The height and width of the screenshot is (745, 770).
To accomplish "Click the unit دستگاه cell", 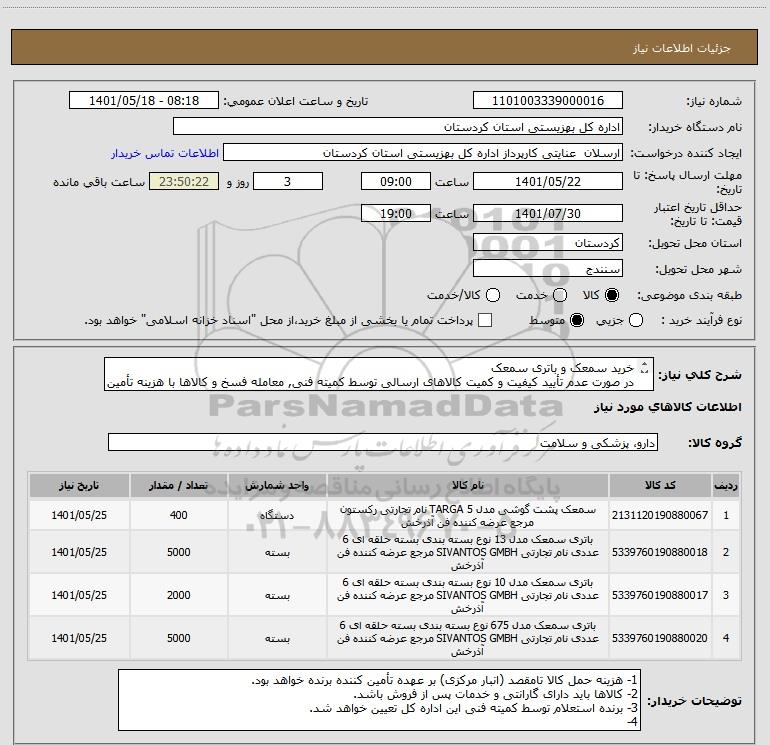I will 277,515.
